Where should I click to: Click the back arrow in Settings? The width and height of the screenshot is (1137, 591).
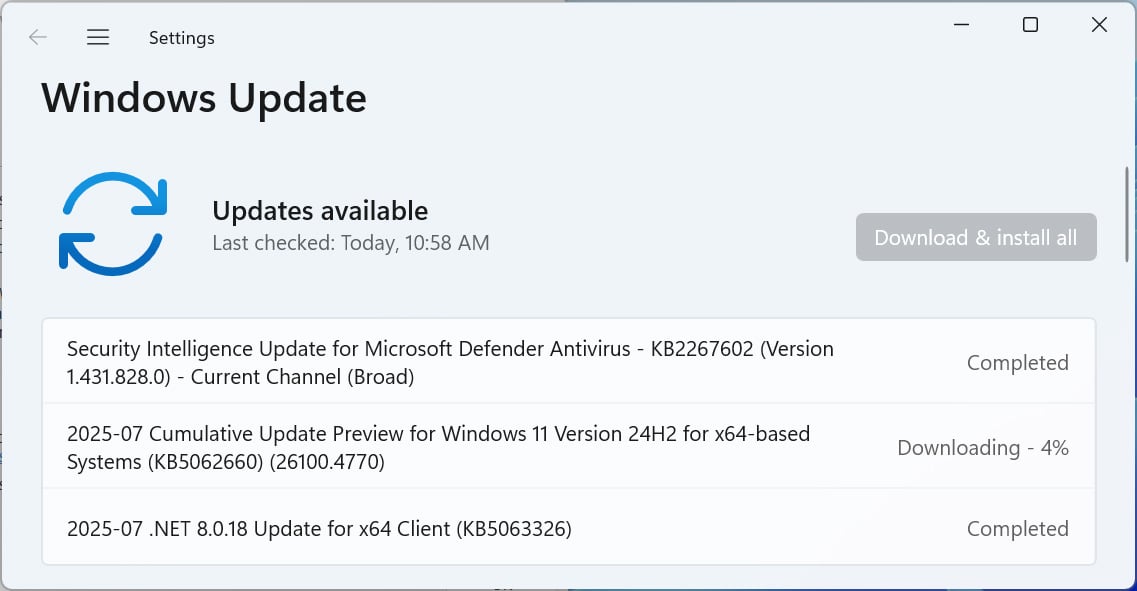(37, 37)
